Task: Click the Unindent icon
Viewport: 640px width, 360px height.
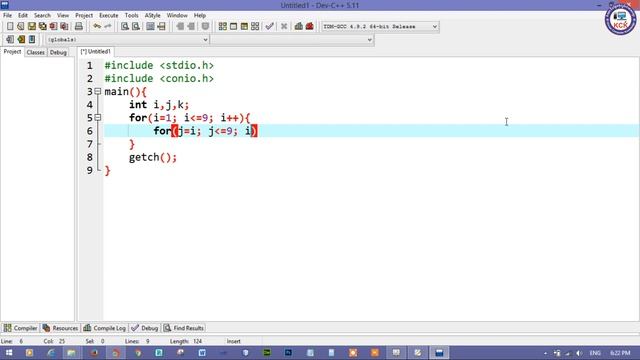Action: [x=191, y=27]
